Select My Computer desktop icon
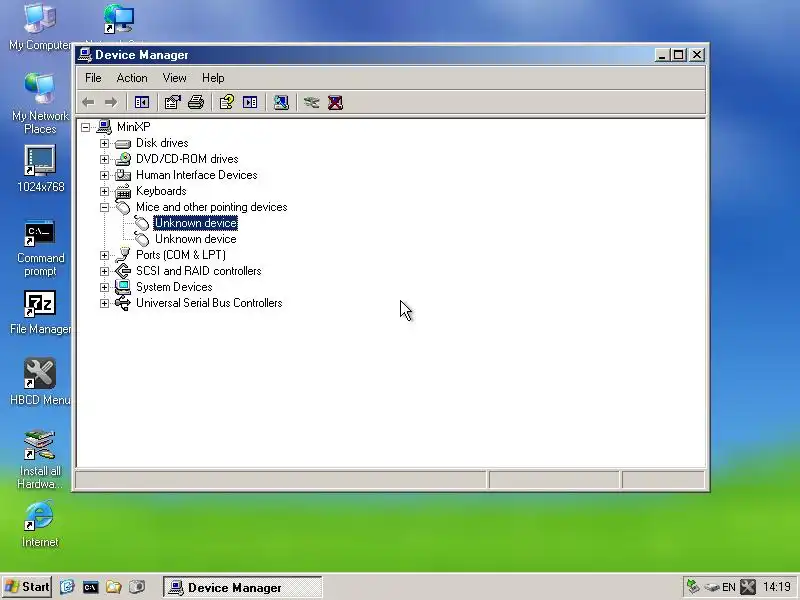This screenshot has height=600, width=800. 40,27
